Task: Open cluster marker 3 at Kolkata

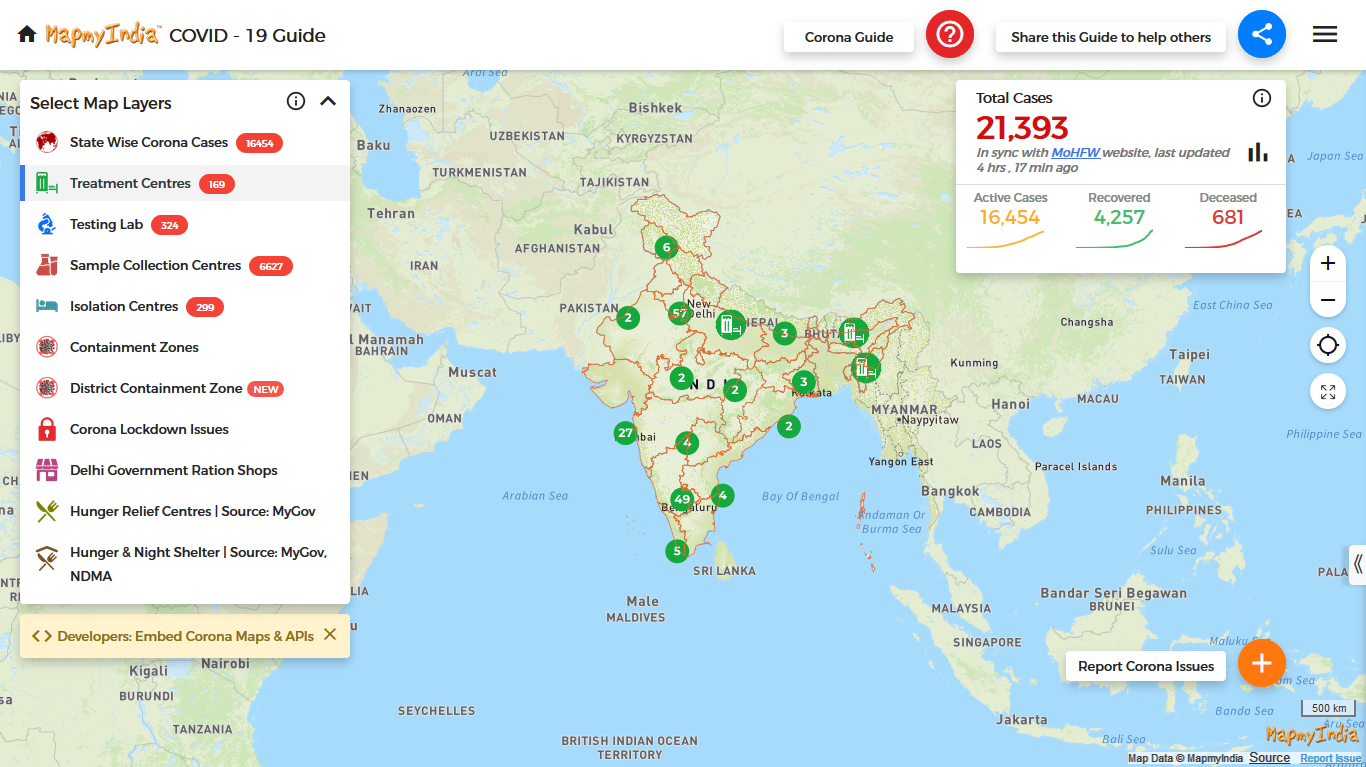Action: click(803, 382)
